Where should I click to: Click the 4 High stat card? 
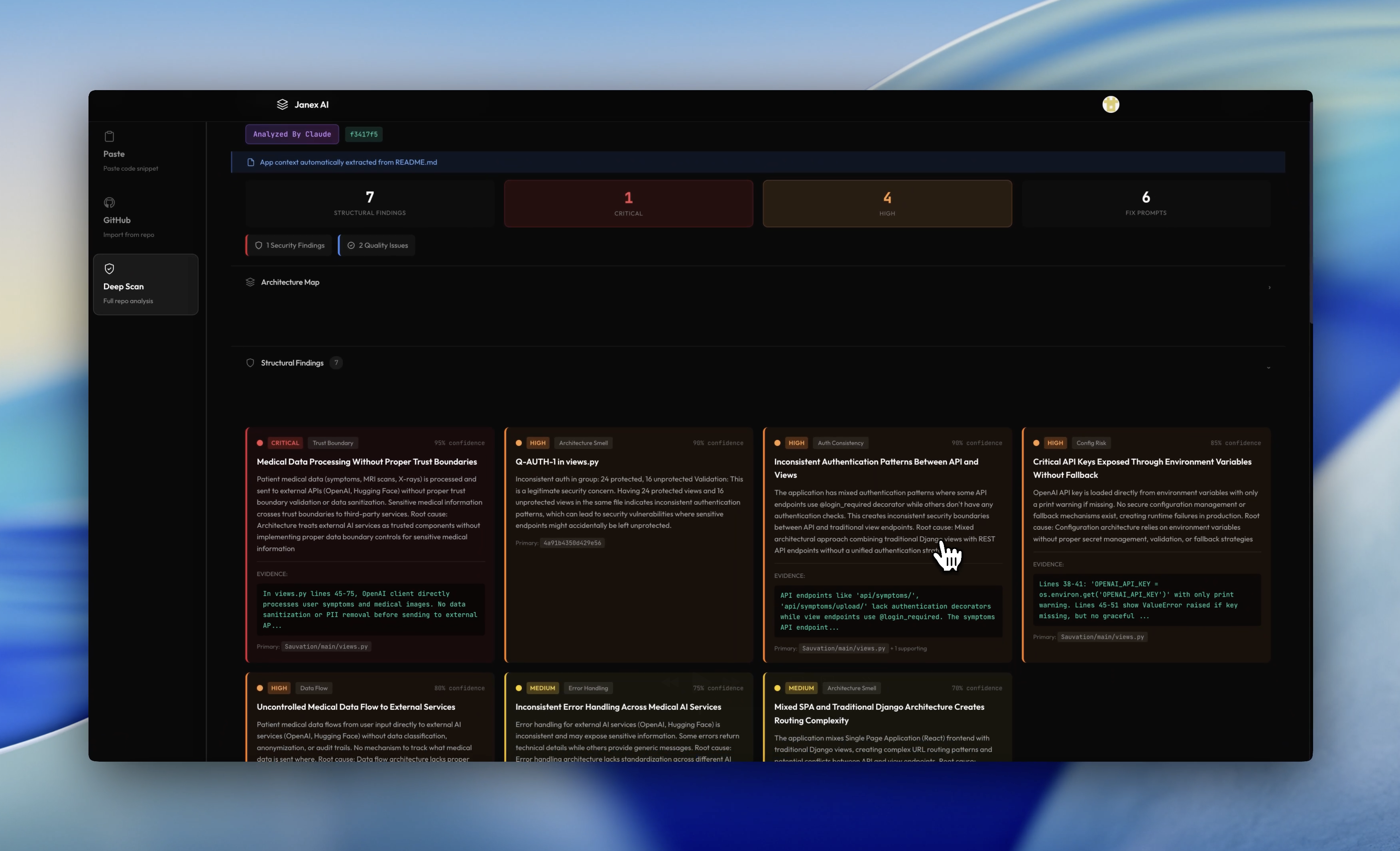pos(887,203)
